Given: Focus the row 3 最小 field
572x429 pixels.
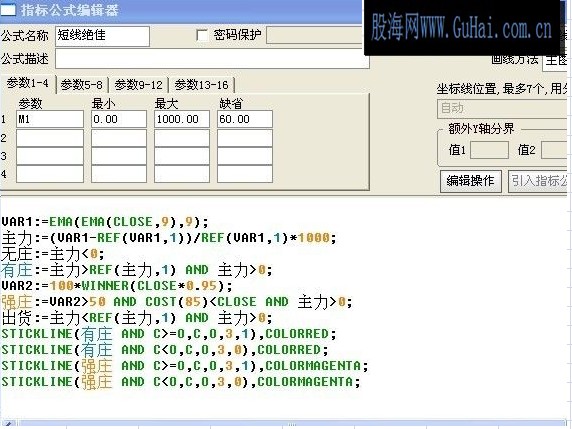Looking at the screenshot, I should coord(119,156).
